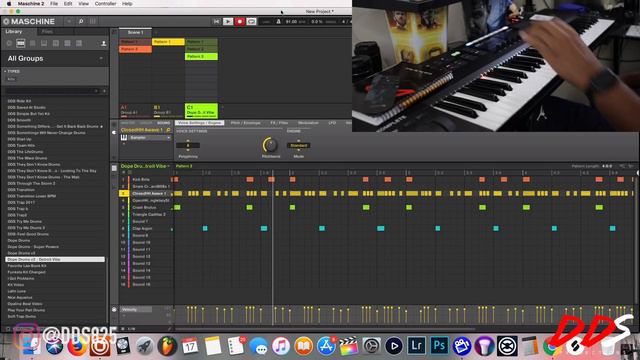Toggle the editor view icon above pattern editor

[x=114, y=168]
